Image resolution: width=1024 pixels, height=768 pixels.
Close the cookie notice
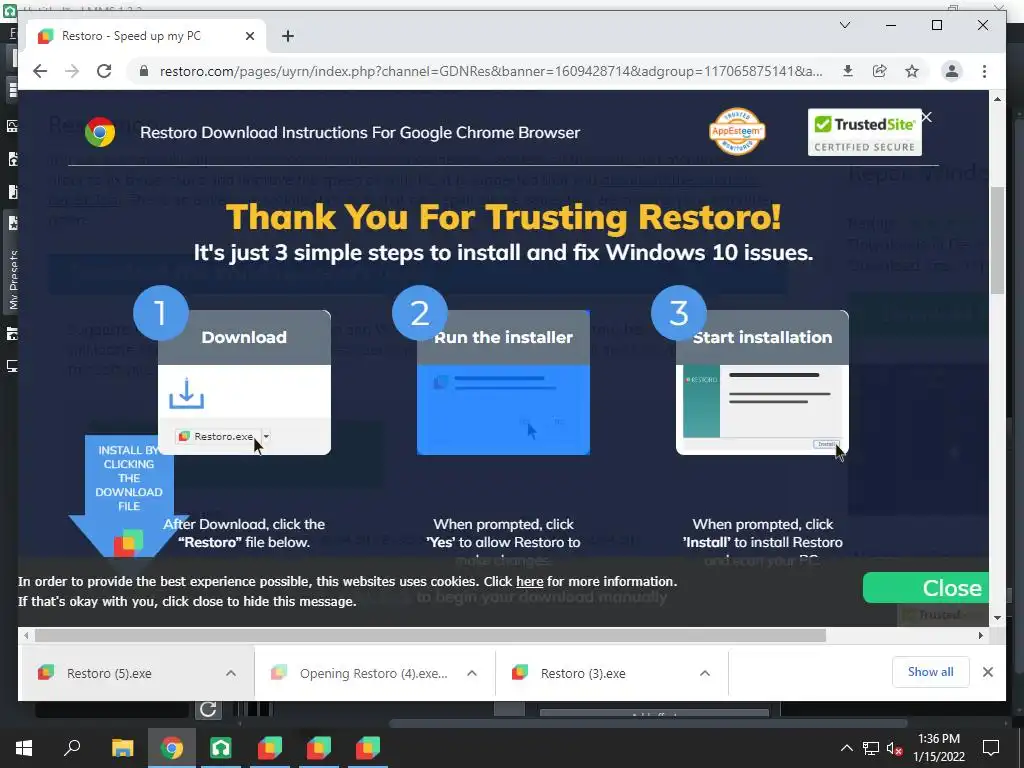coord(926,588)
